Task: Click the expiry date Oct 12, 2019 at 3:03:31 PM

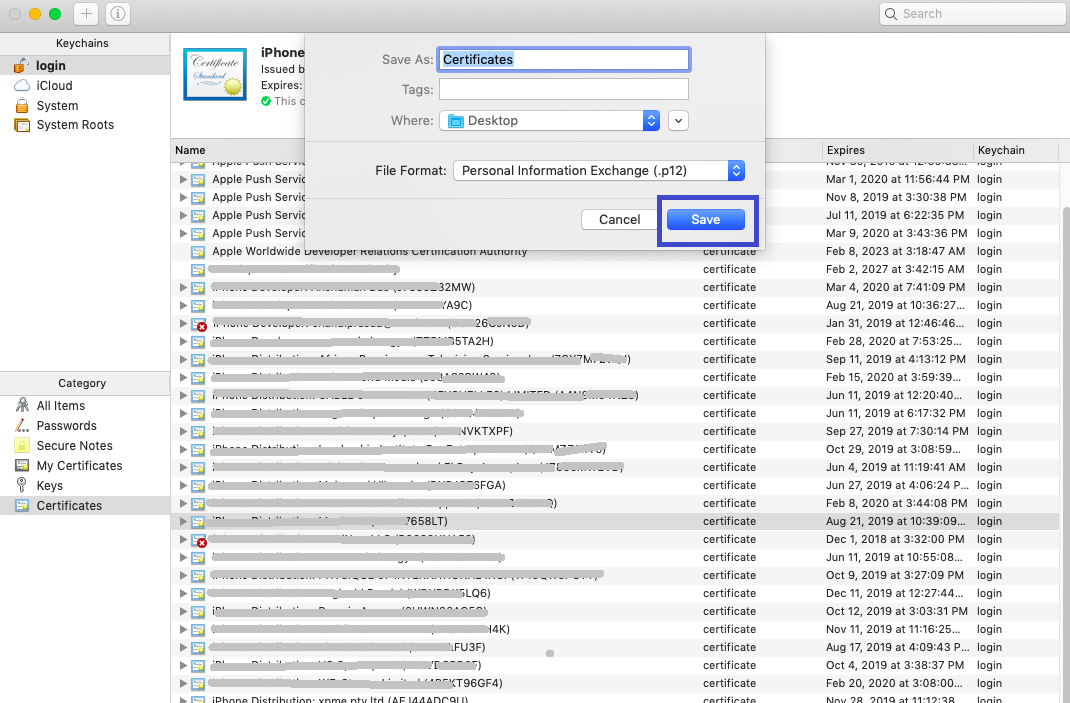Action: [897, 612]
